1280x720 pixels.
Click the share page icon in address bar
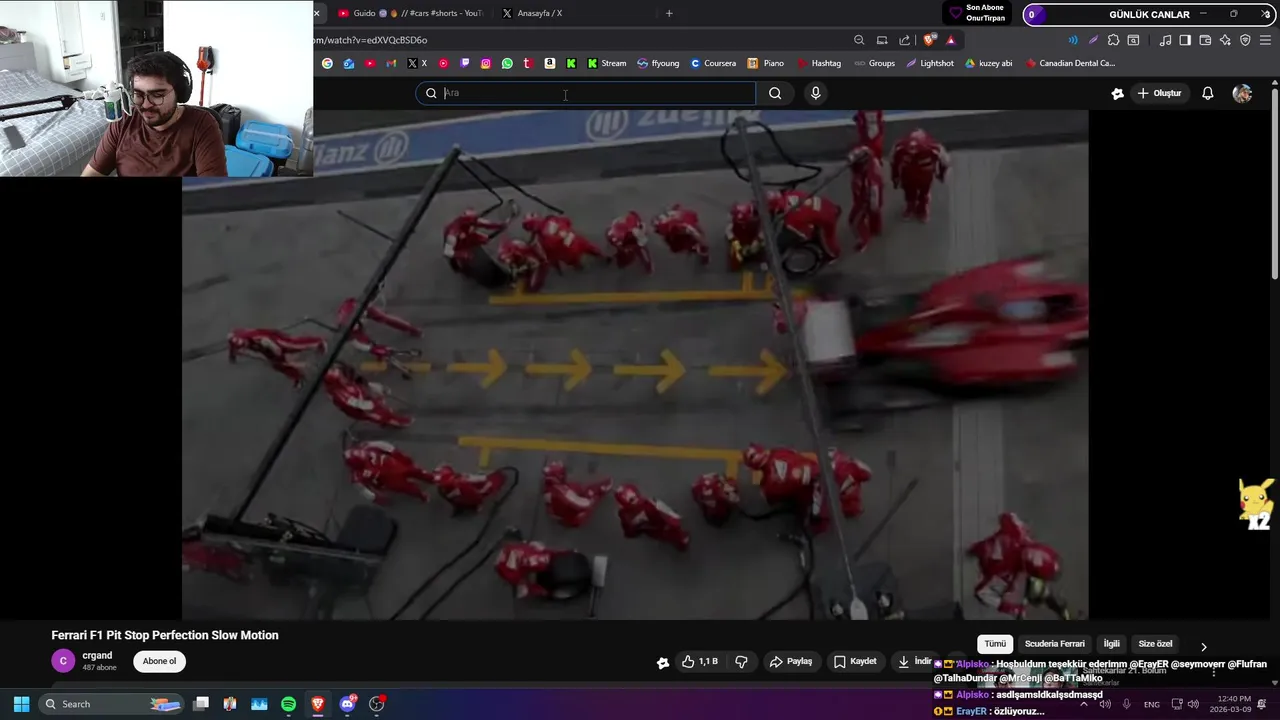point(905,40)
